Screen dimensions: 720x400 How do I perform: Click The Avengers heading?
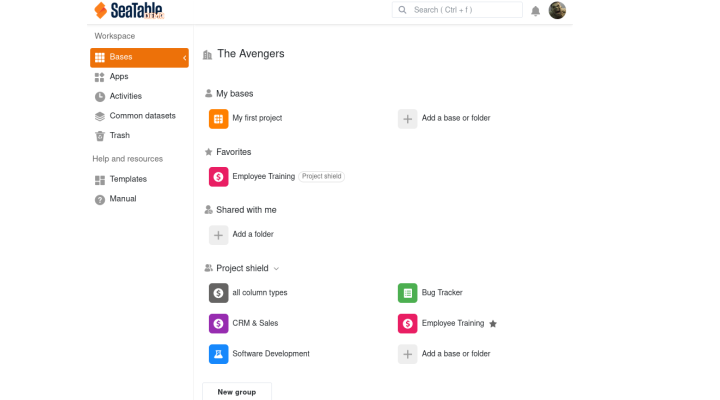(x=251, y=54)
